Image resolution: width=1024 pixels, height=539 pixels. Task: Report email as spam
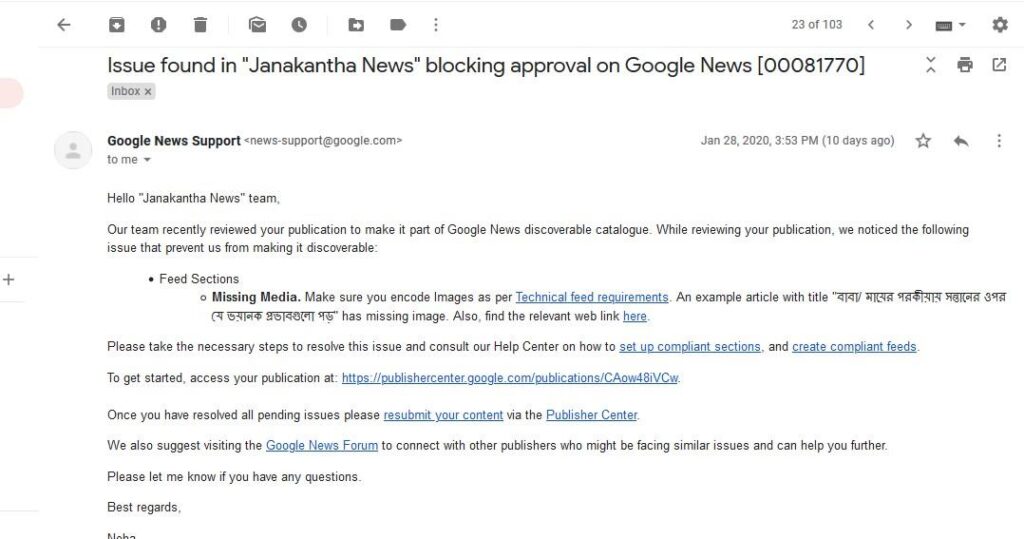tap(158, 25)
